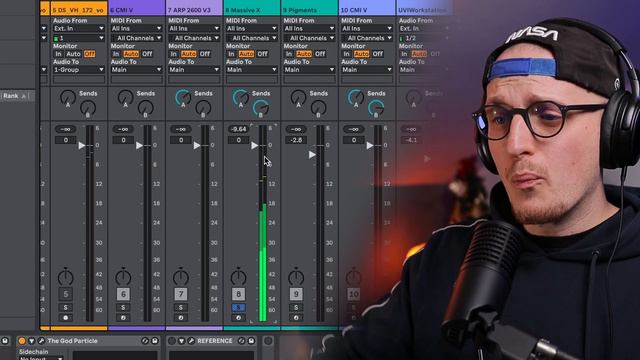Click Send A knob on 6 CMI V
The image size is (640, 360).
125,98
